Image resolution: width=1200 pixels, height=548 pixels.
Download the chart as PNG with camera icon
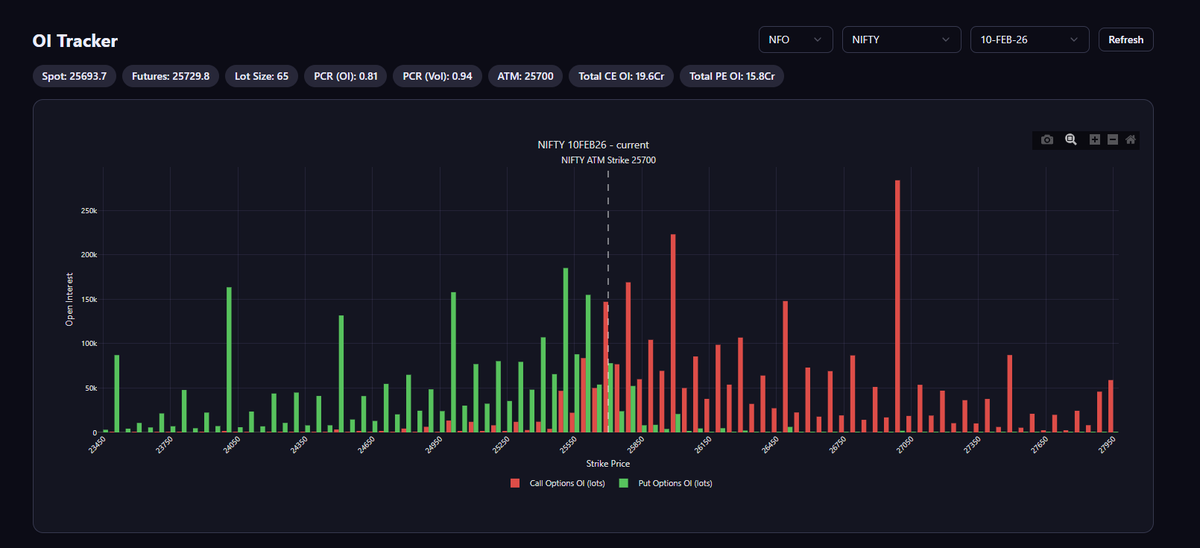(x=1047, y=140)
